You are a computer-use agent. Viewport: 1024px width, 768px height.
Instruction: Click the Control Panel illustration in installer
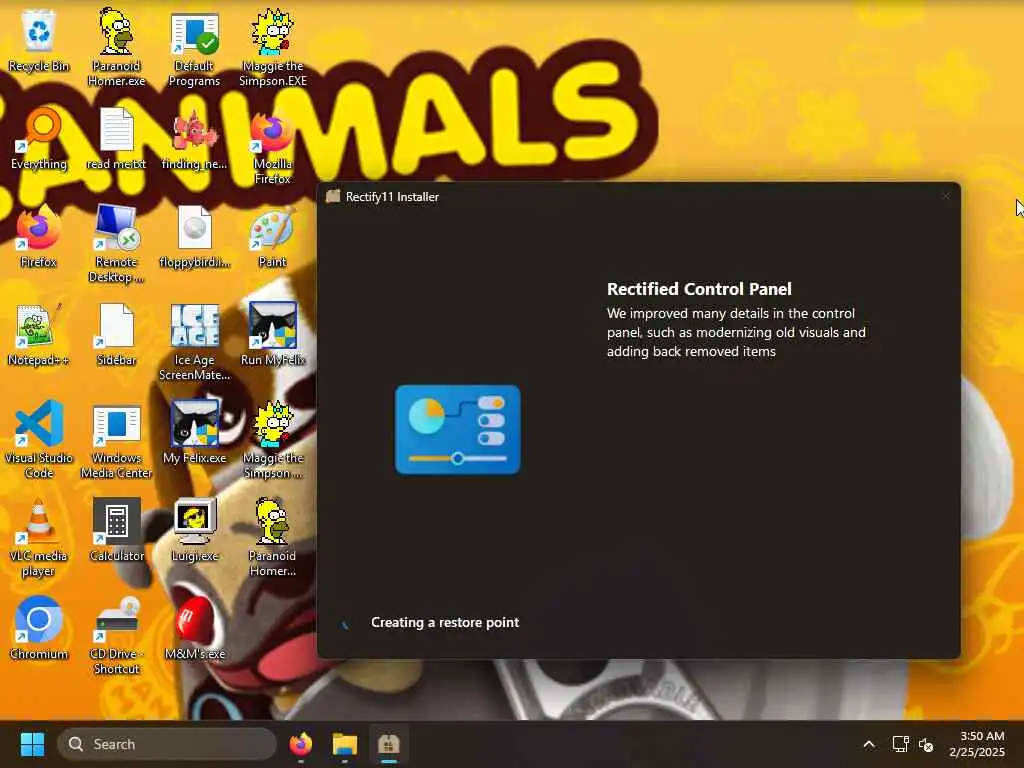tap(458, 429)
